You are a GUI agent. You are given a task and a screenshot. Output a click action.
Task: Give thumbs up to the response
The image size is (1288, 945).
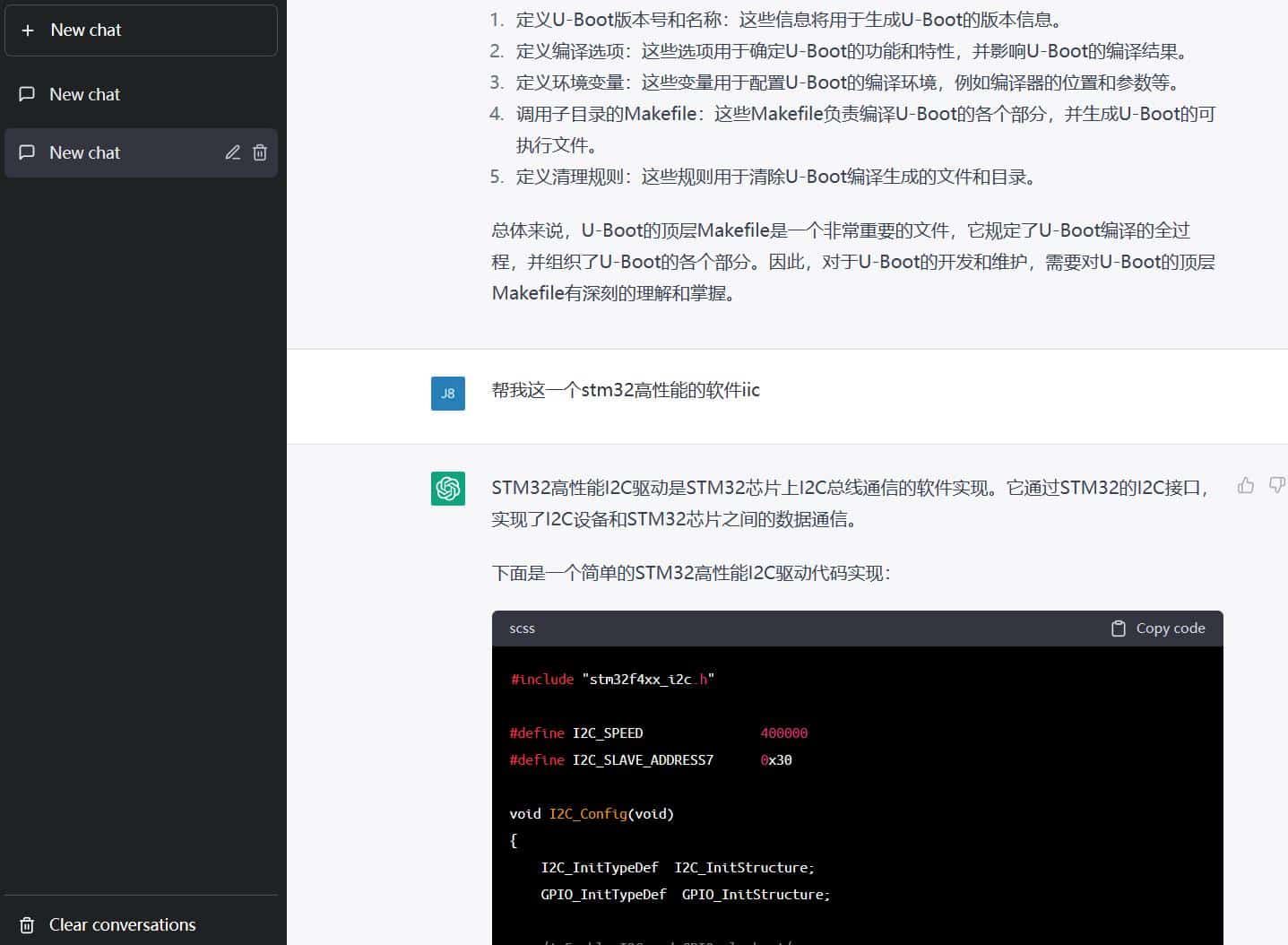click(x=1246, y=485)
